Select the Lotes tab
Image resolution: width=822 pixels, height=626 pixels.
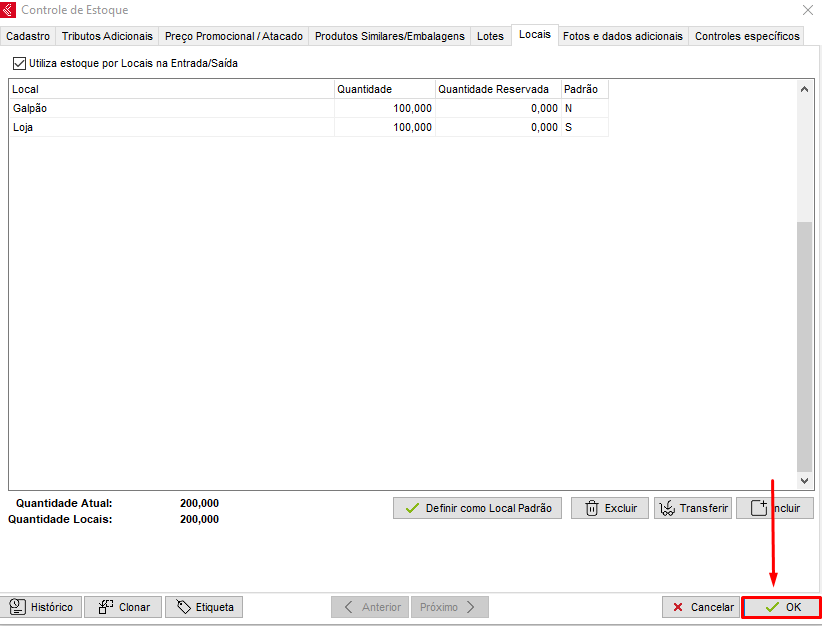coord(490,36)
